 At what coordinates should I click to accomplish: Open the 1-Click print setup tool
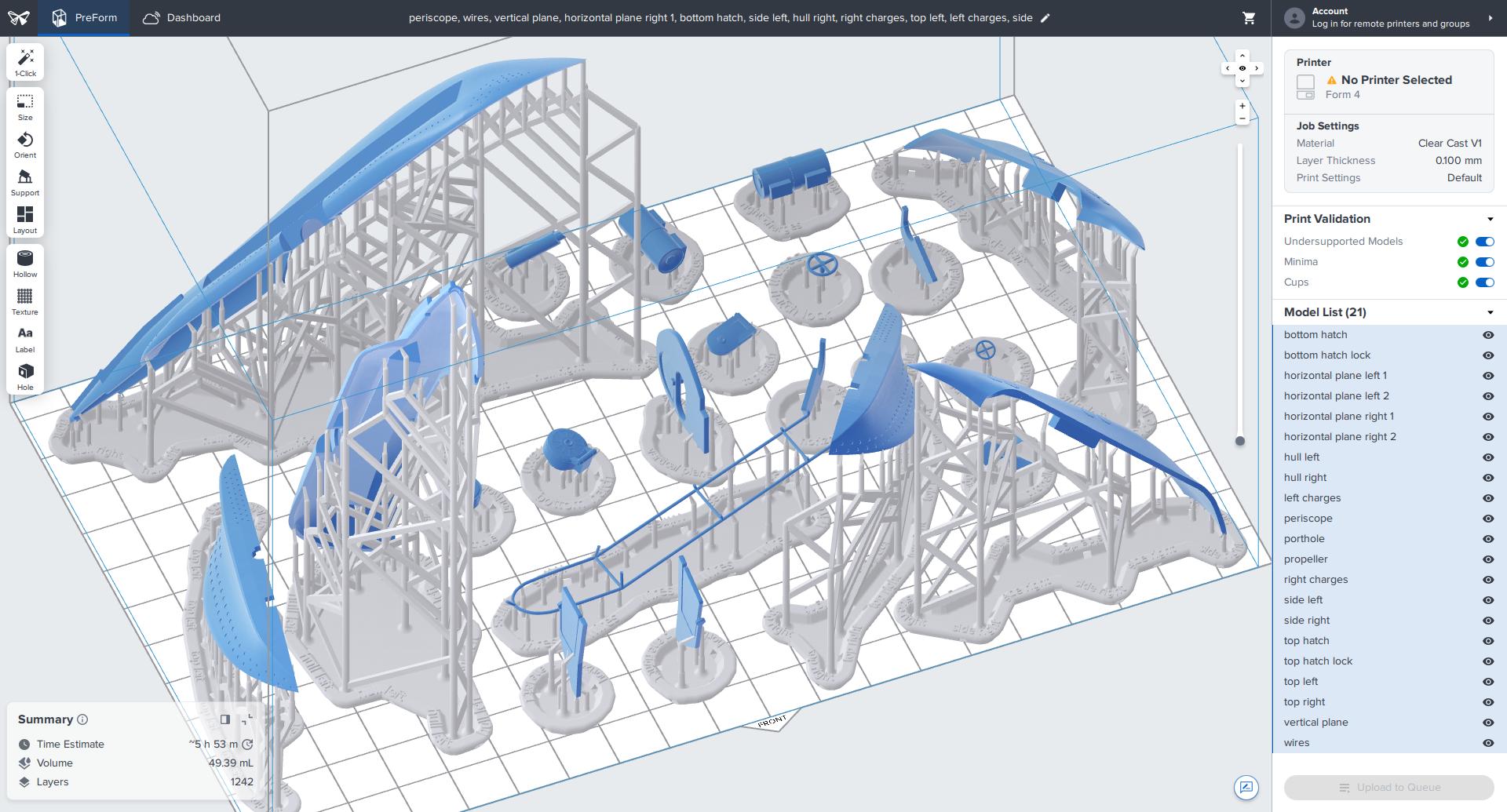pyautogui.click(x=25, y=63)
